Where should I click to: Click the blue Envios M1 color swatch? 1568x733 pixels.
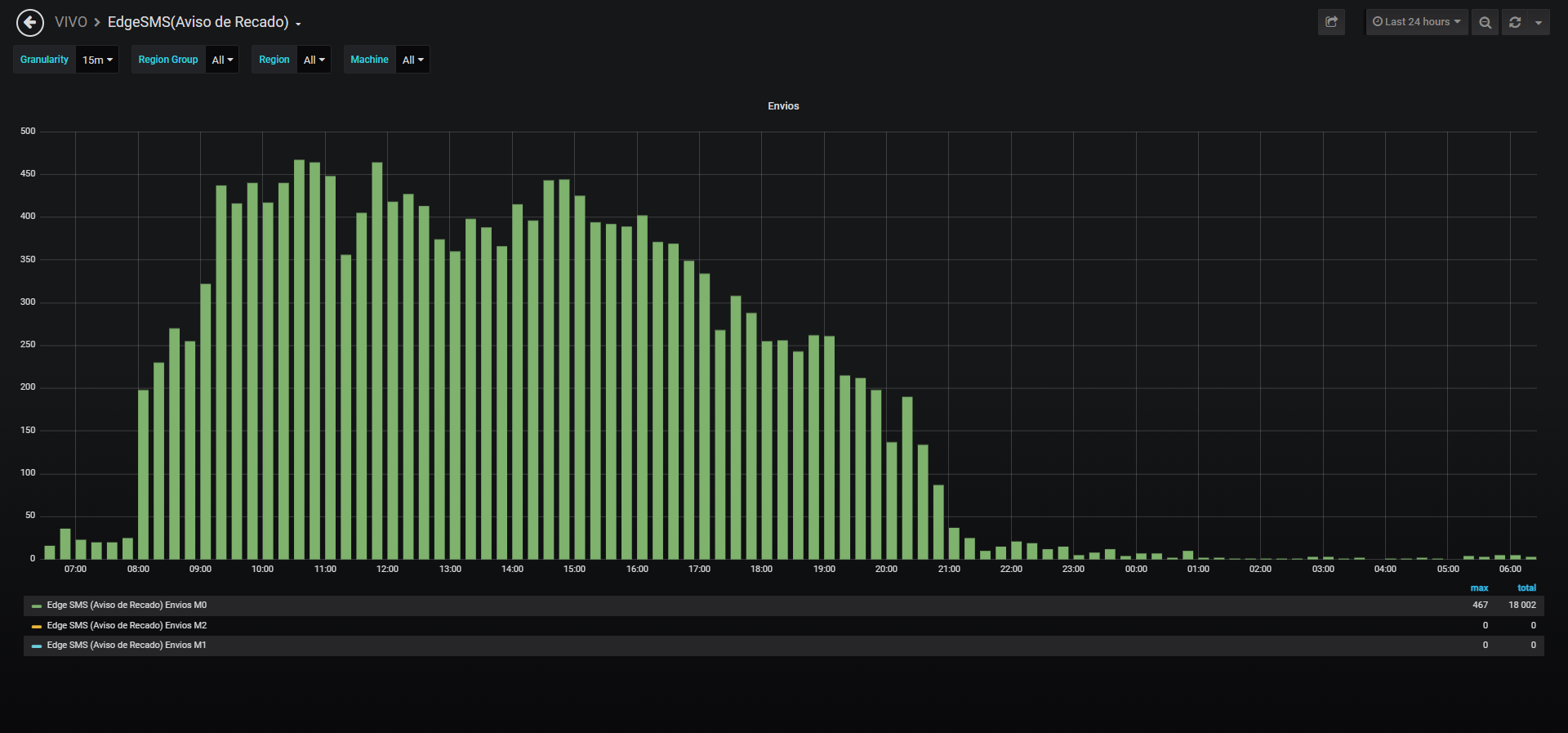(x=37, y=646)
